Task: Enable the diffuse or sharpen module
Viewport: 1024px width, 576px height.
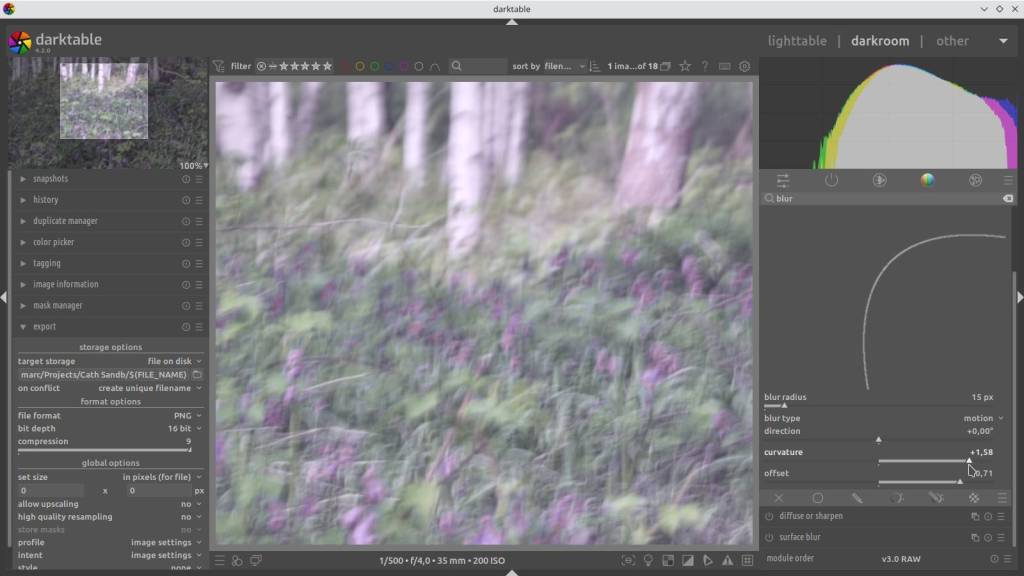Action: tap(769, 517)
